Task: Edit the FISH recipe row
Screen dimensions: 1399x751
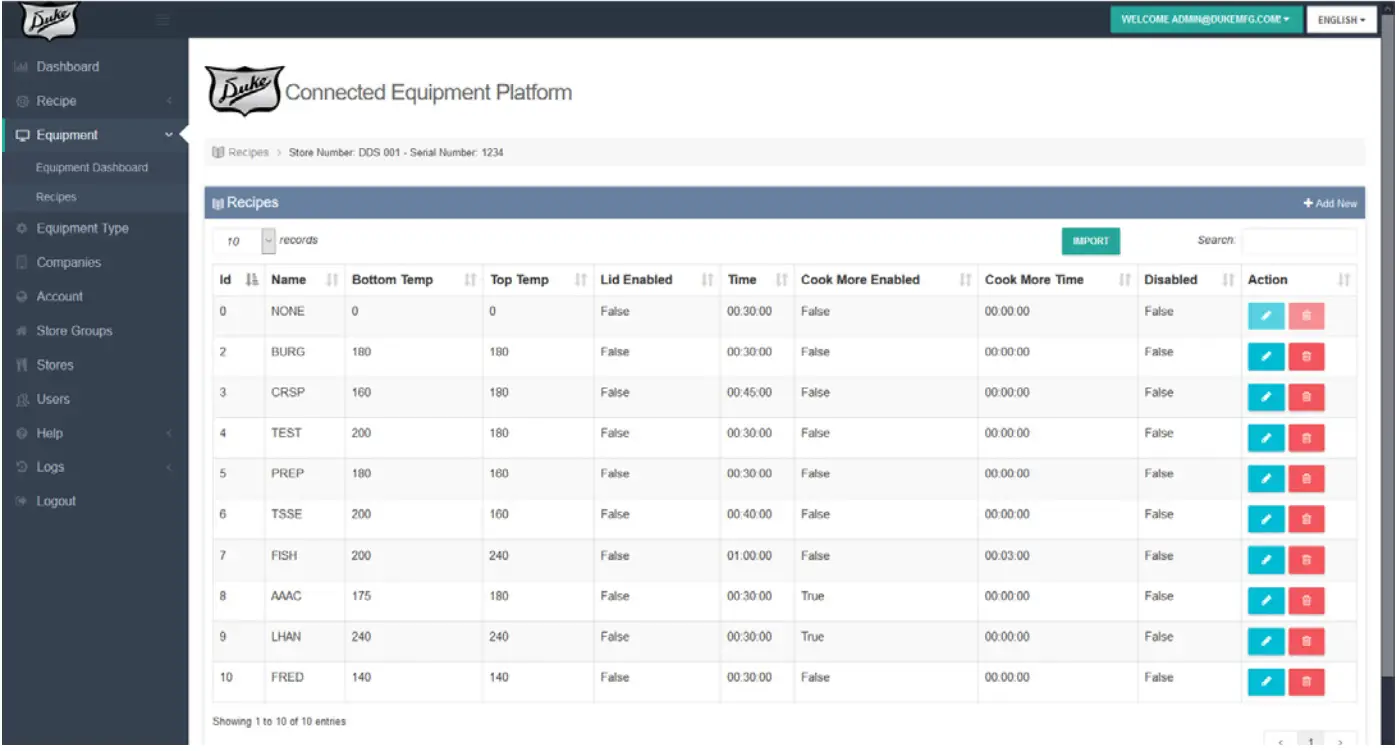Action: click(x=1265, y=560)
